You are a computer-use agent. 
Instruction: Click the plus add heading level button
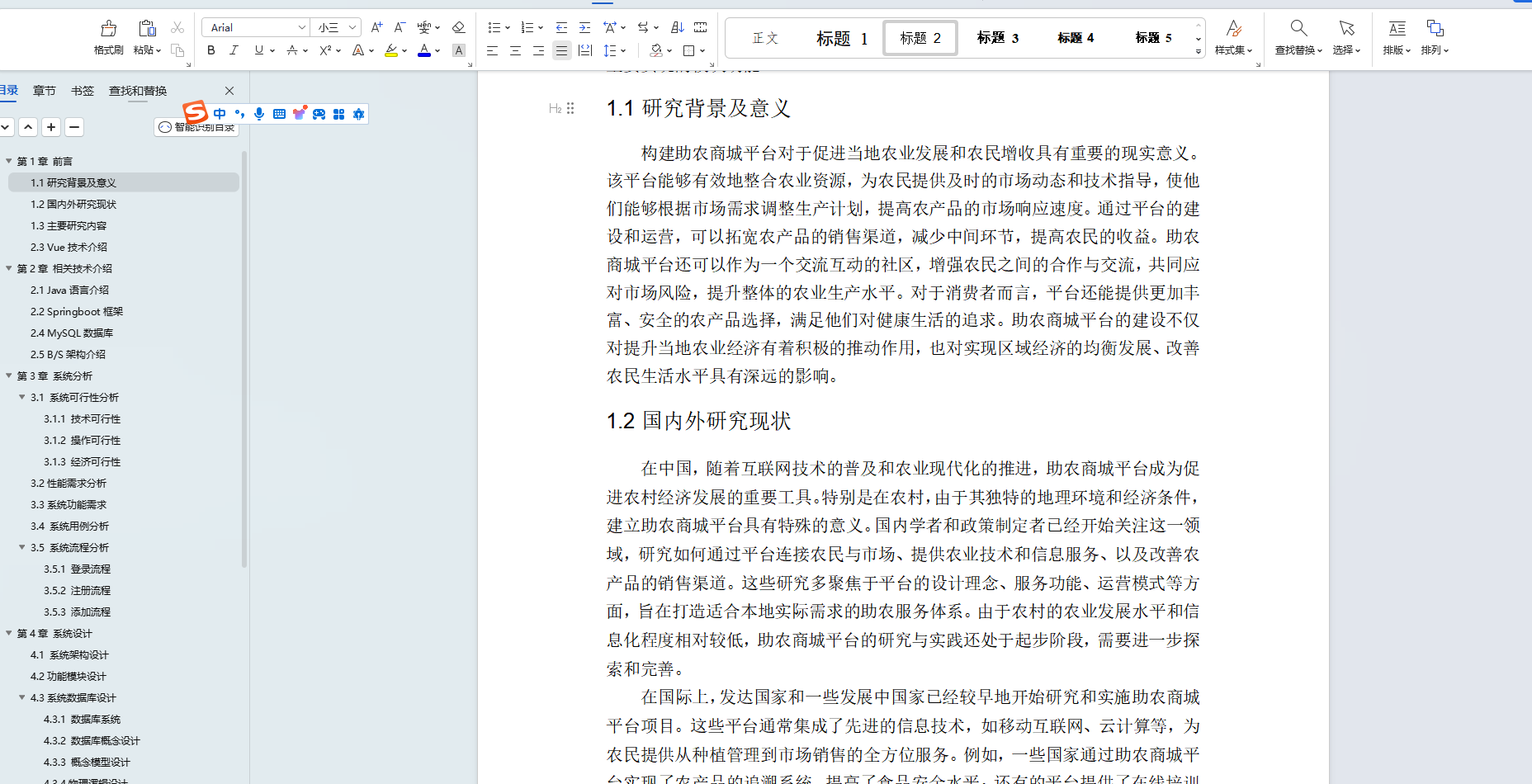click(x=51, y=127)
